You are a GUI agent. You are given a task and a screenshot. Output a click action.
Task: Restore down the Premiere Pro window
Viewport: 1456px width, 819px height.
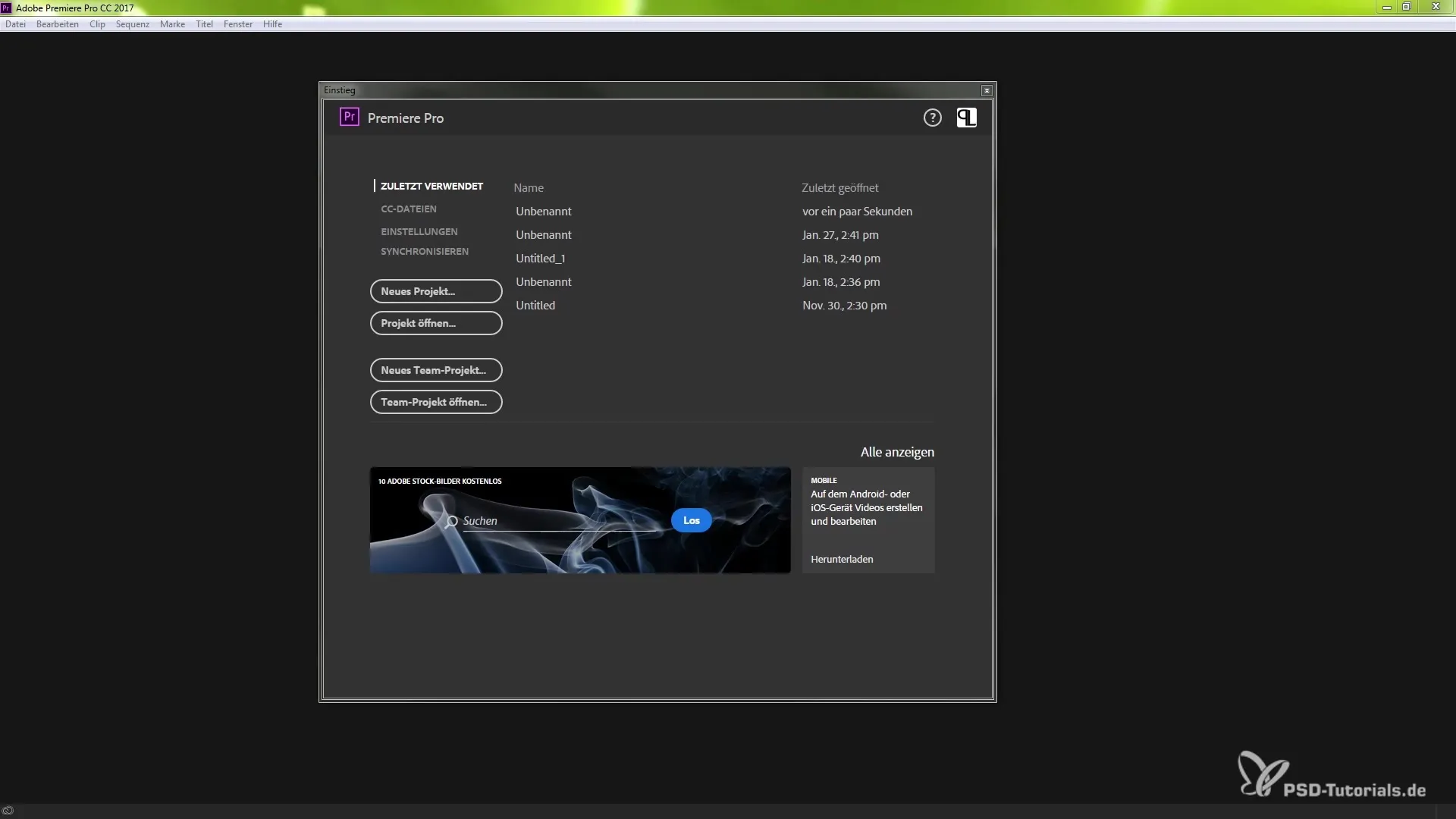(x=1407, y=7)
